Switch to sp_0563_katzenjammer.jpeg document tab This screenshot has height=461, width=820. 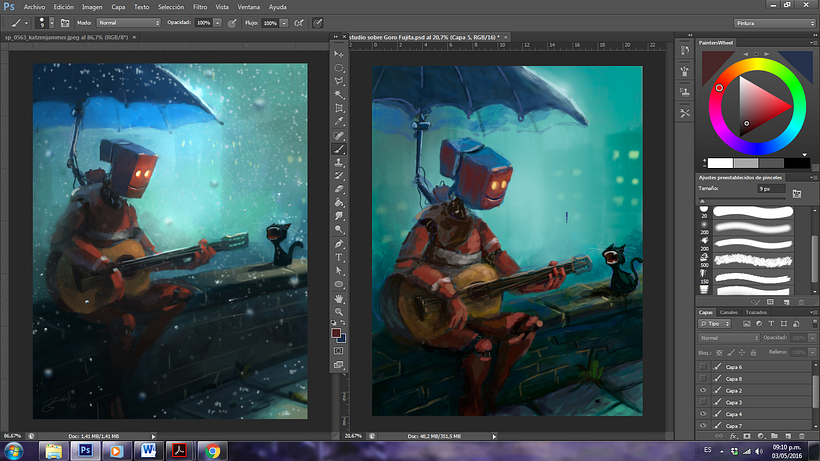[66, 37]
